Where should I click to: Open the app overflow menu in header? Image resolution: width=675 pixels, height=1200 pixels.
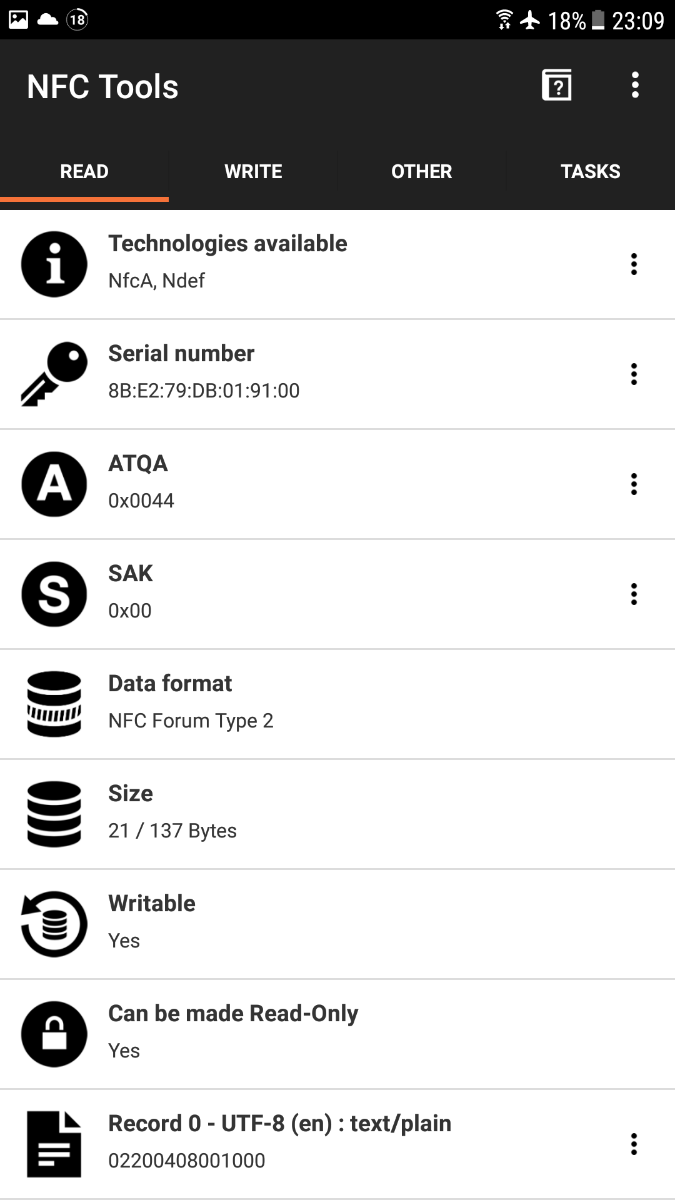(635, 86)
